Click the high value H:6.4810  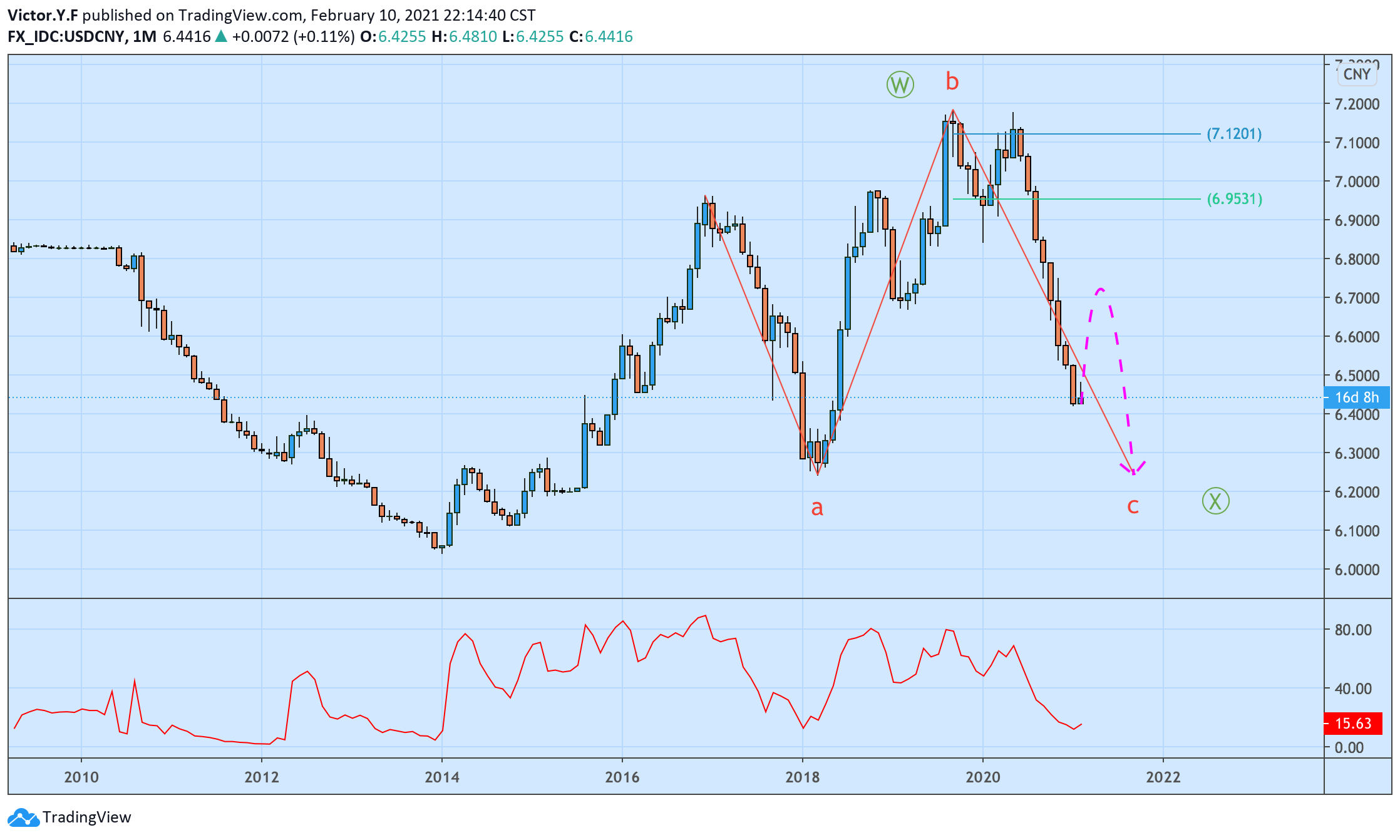464,36
